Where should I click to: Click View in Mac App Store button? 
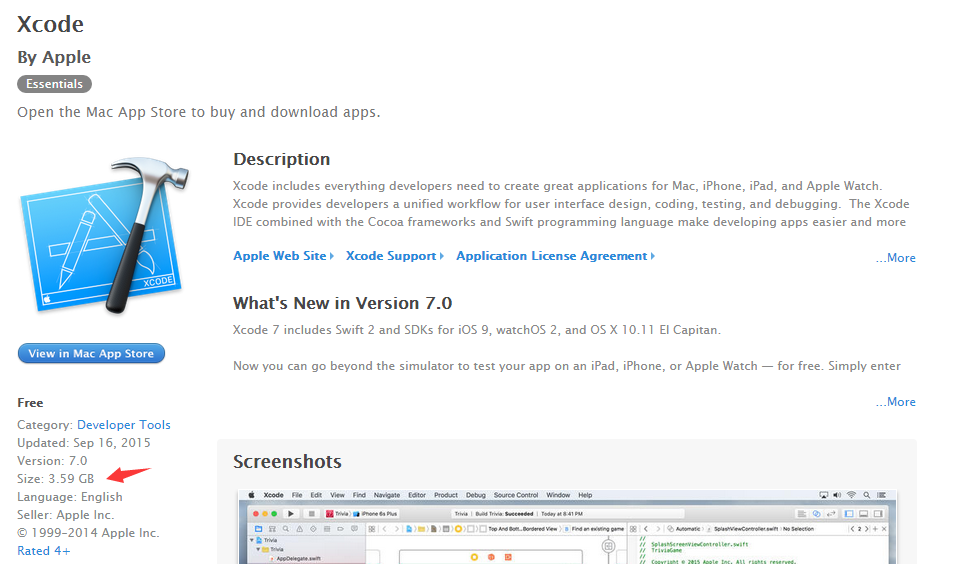click(91, 354)
